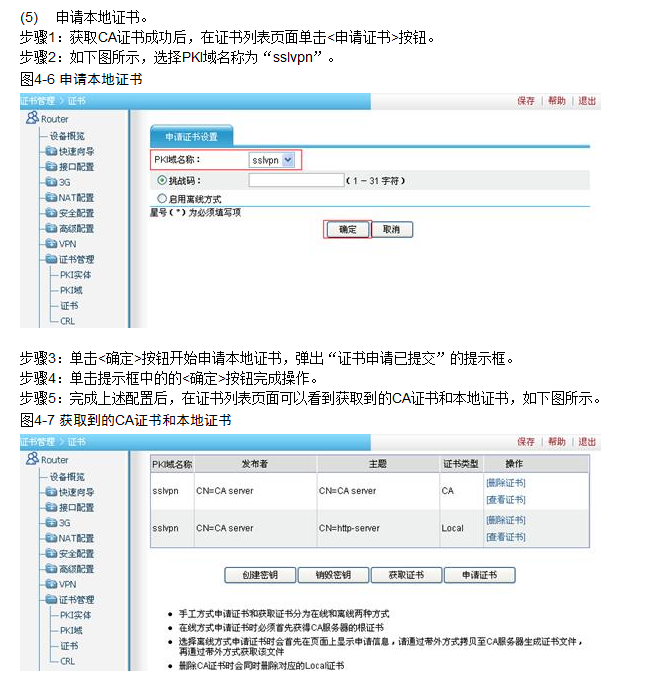Click 安全配置 folder icon in lower tree
The image size is (662, 684).
(51, 554)
